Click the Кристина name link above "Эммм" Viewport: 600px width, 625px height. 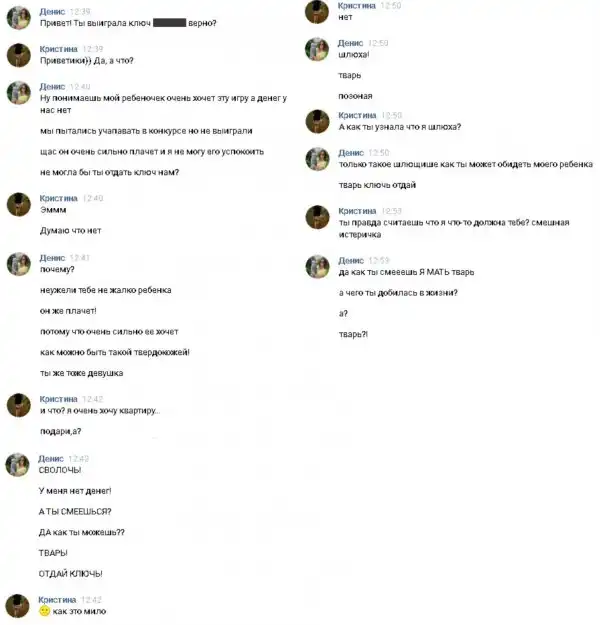coord(59,198)
